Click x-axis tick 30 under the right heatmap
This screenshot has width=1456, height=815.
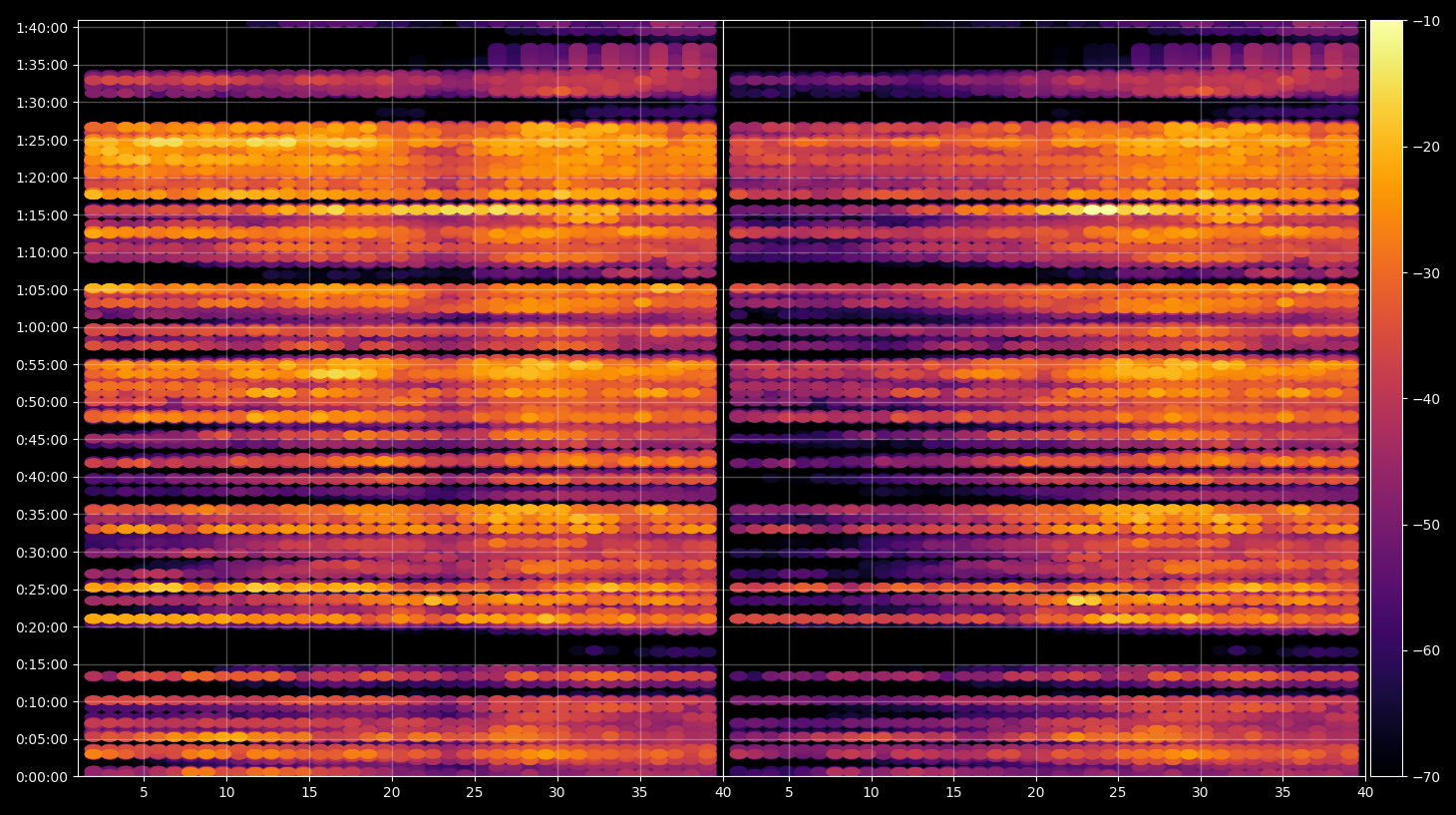pyautogui.click(x=1200, y=793)
